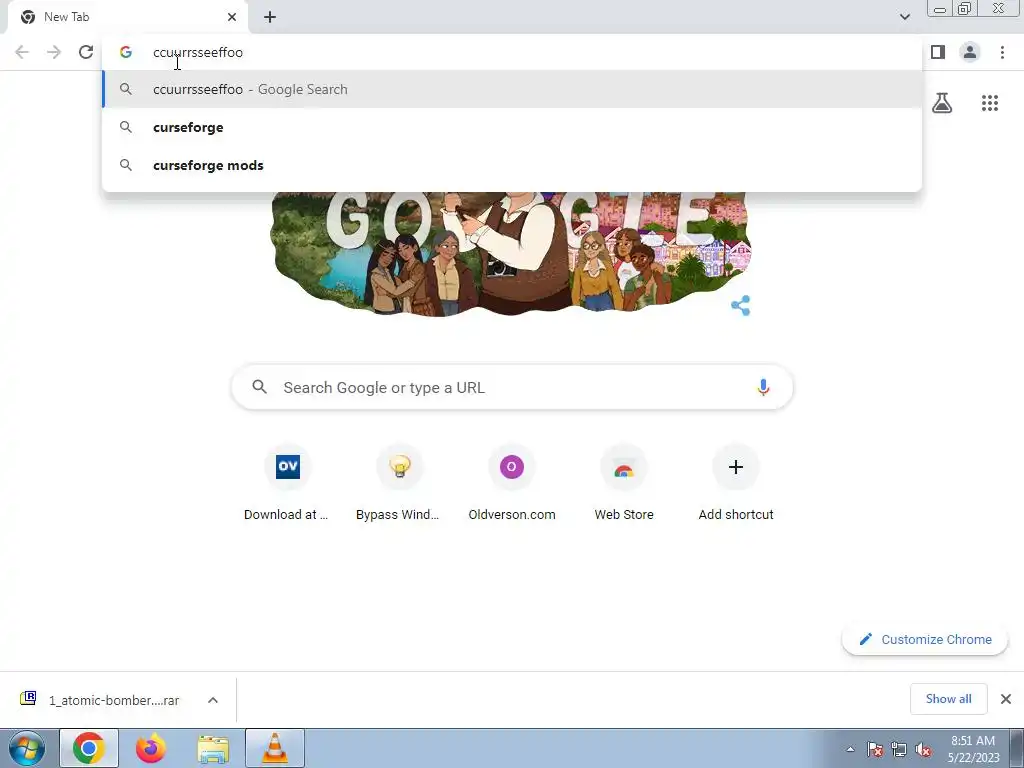Click the Add shortcut tile
Image resolution: width=1024 pixels, height=768 pixels.
tap(736, 484)
